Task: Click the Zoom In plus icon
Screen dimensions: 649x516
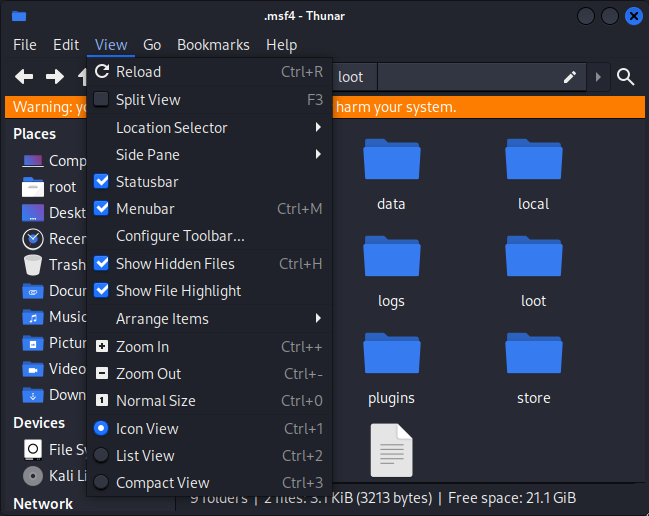Action: click(102, 346)
